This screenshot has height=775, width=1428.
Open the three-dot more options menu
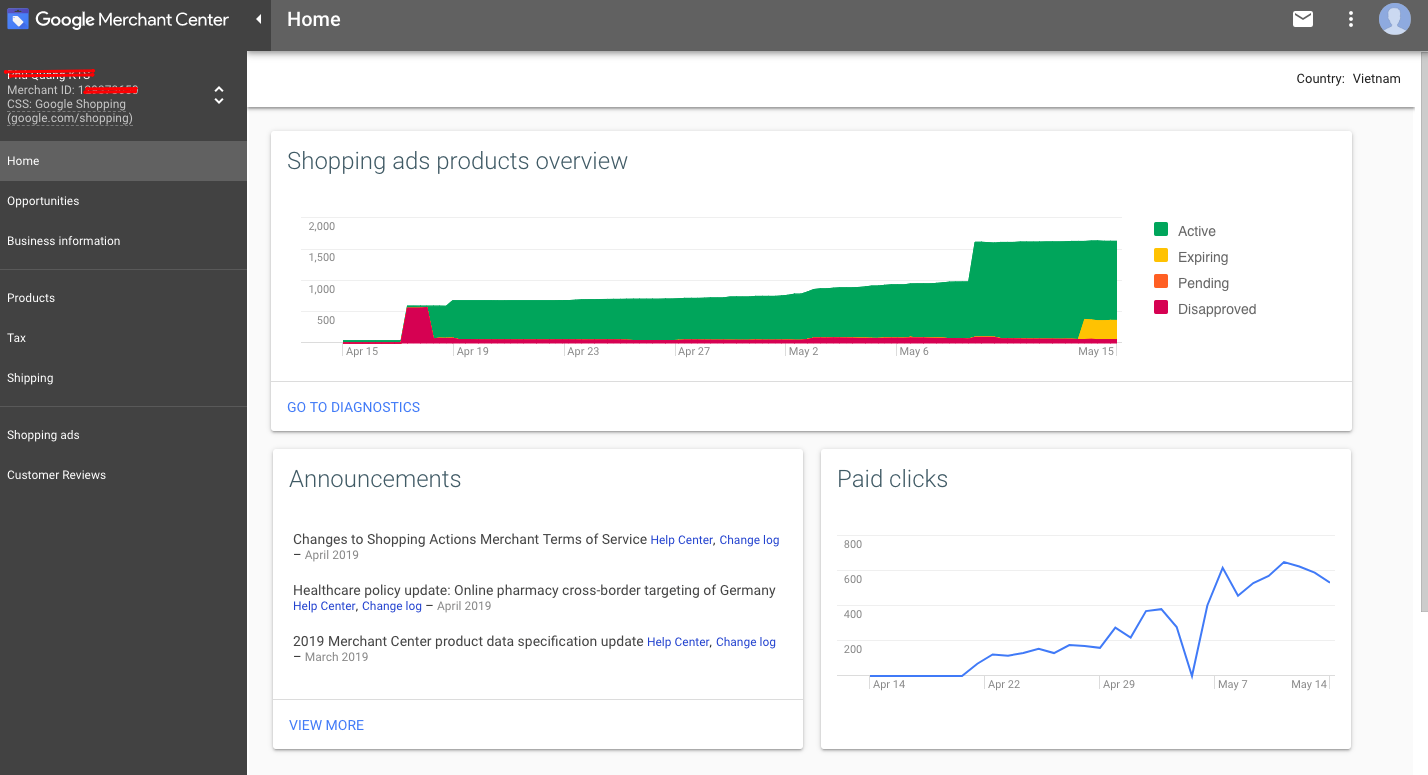(1351, 19)
